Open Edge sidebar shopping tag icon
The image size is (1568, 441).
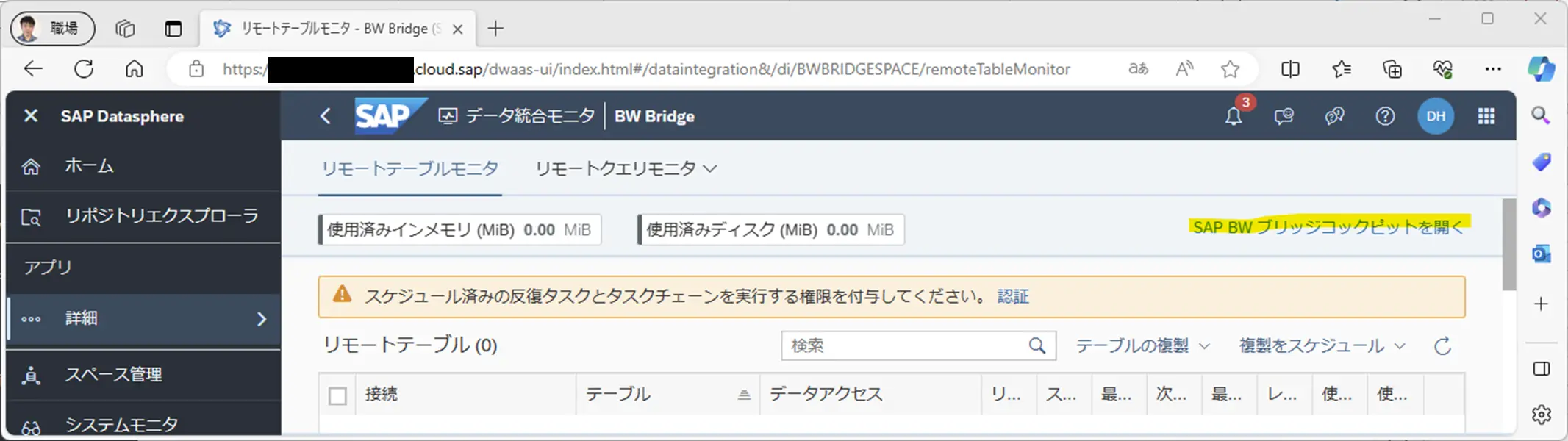pos(1541,162)
